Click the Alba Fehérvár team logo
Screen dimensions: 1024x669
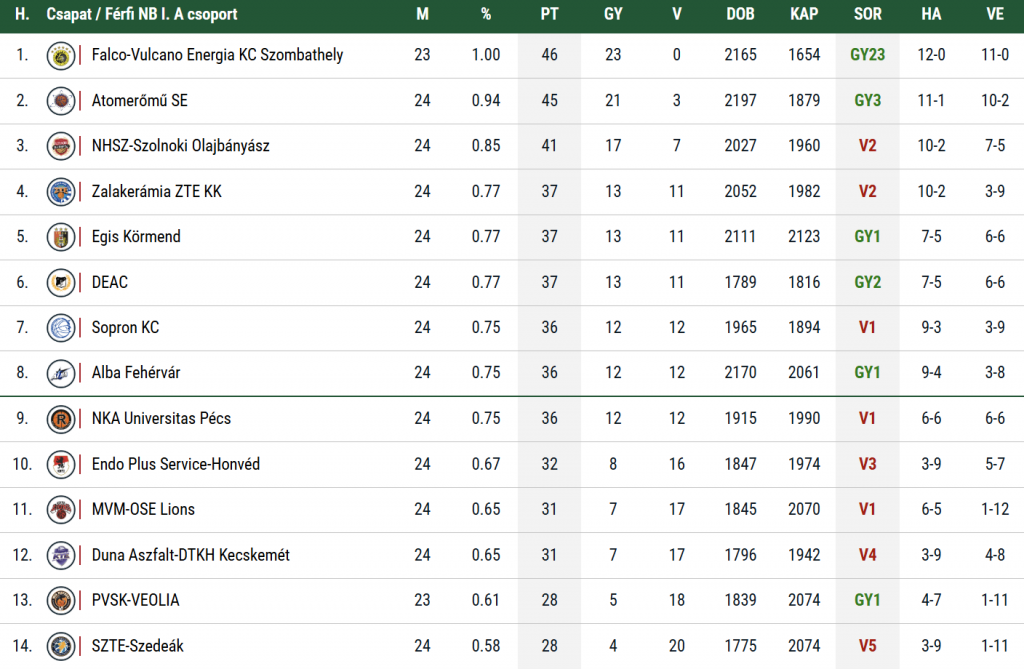(61, 373)
